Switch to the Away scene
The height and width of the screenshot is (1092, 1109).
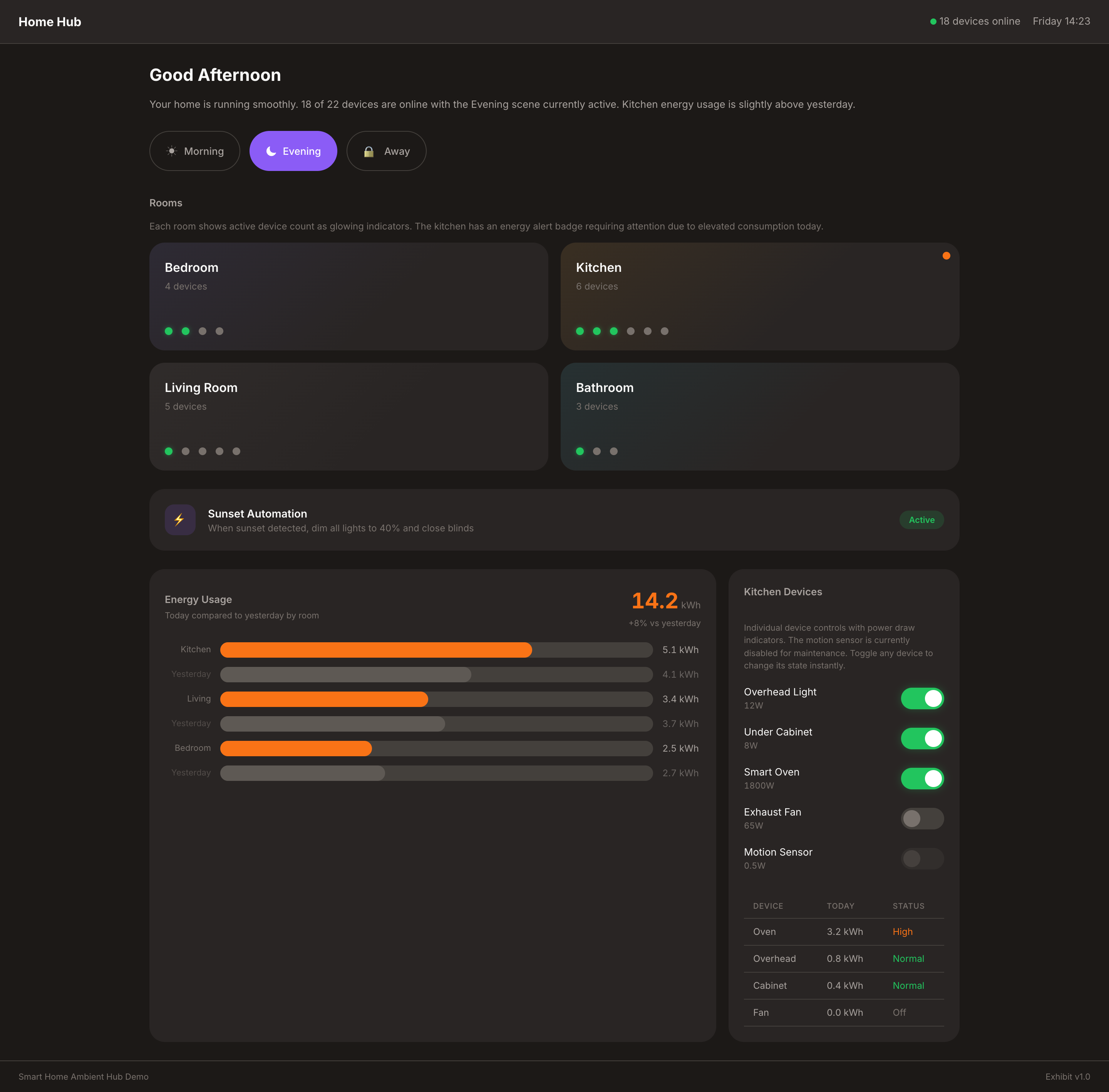(386, 151)
